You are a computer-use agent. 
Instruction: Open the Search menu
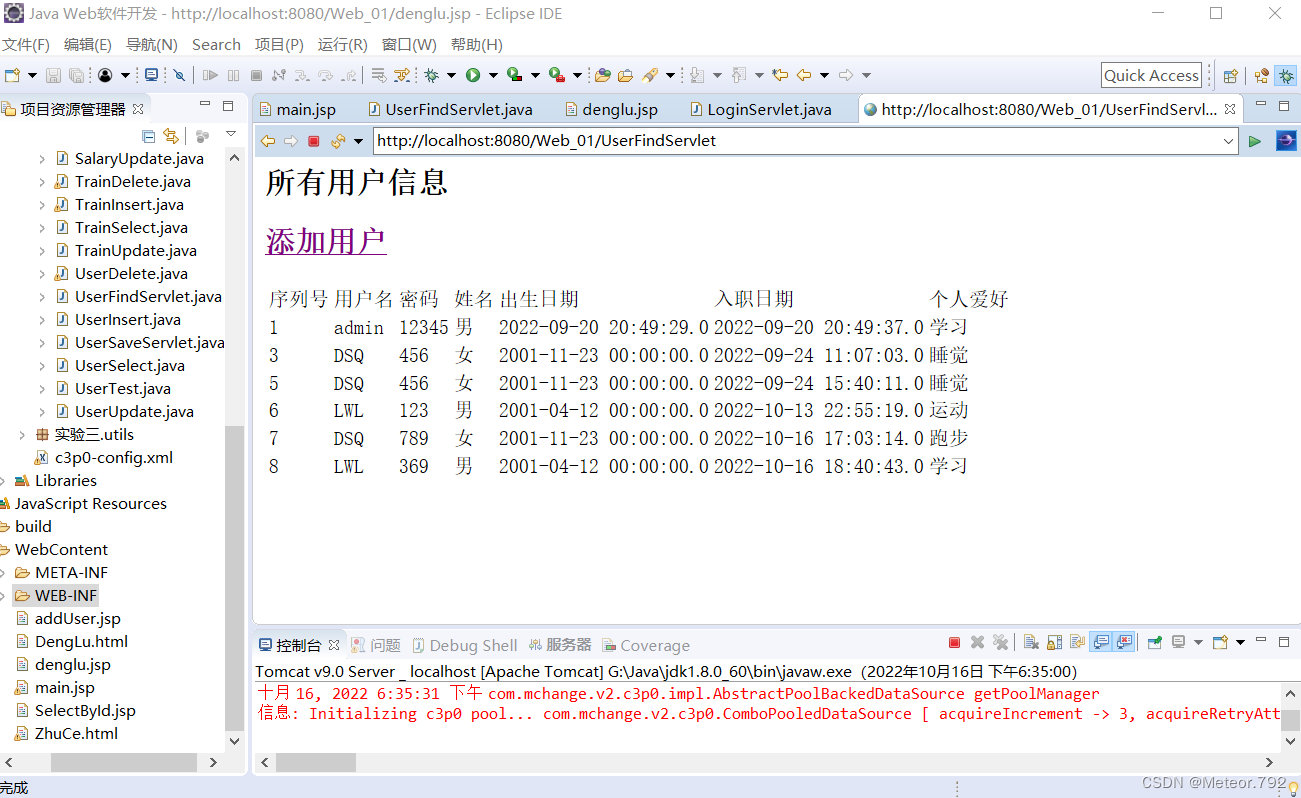pyautogui.click(x=216, y=44)
